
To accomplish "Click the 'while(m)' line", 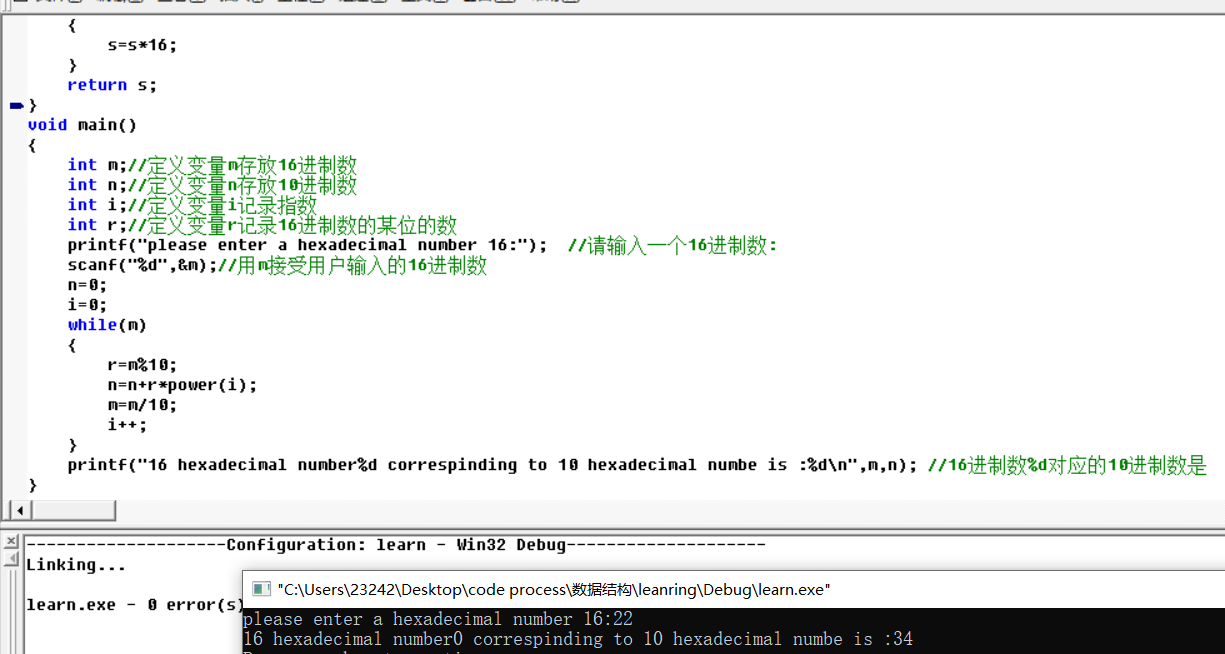I will (x=107, y=325).
